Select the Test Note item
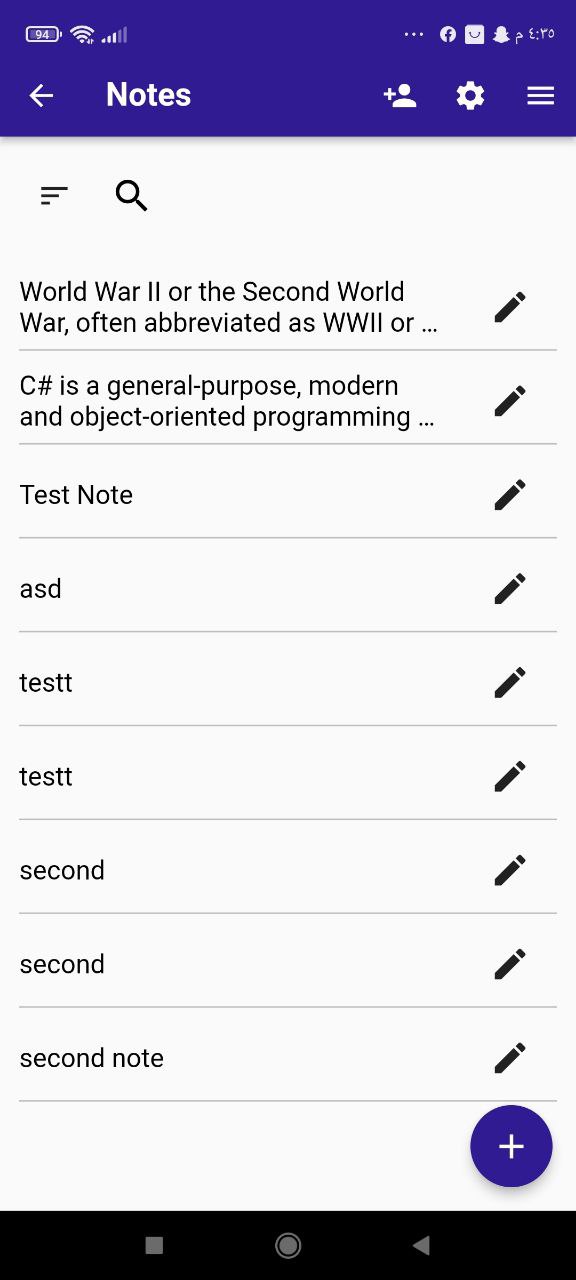Viewport: 576px width, 1280px height. (76, 494)
